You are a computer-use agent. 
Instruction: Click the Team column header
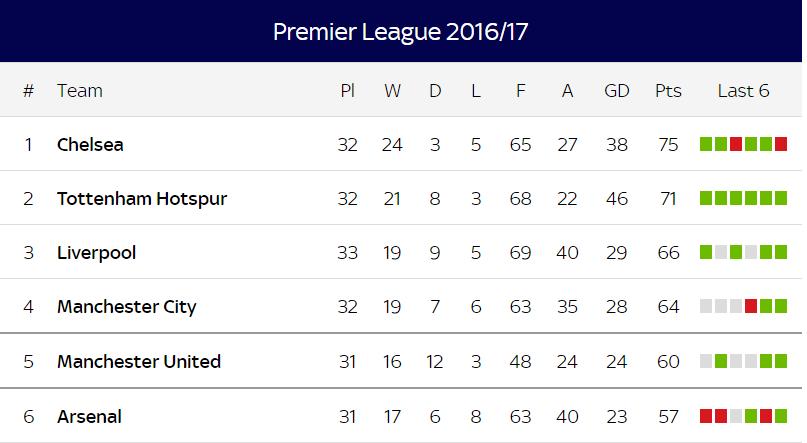[x=80, y=91]
